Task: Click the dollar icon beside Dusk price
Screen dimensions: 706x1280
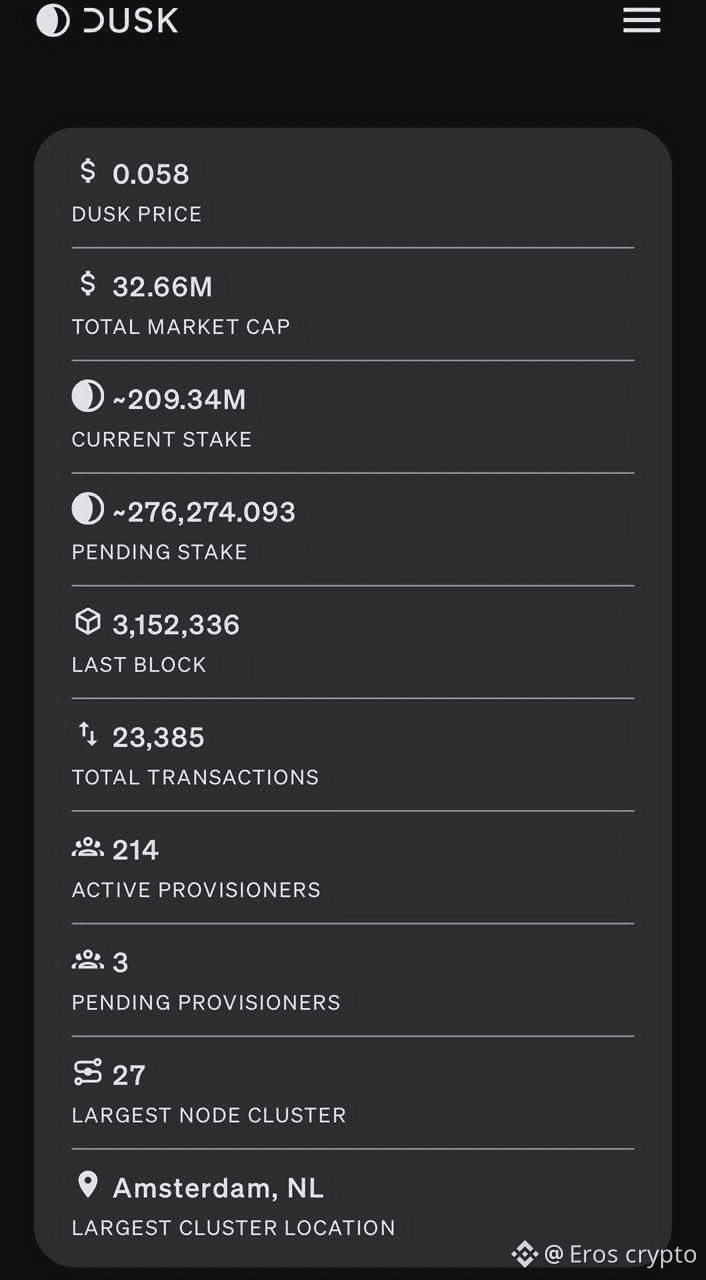Action: [88, 172]
